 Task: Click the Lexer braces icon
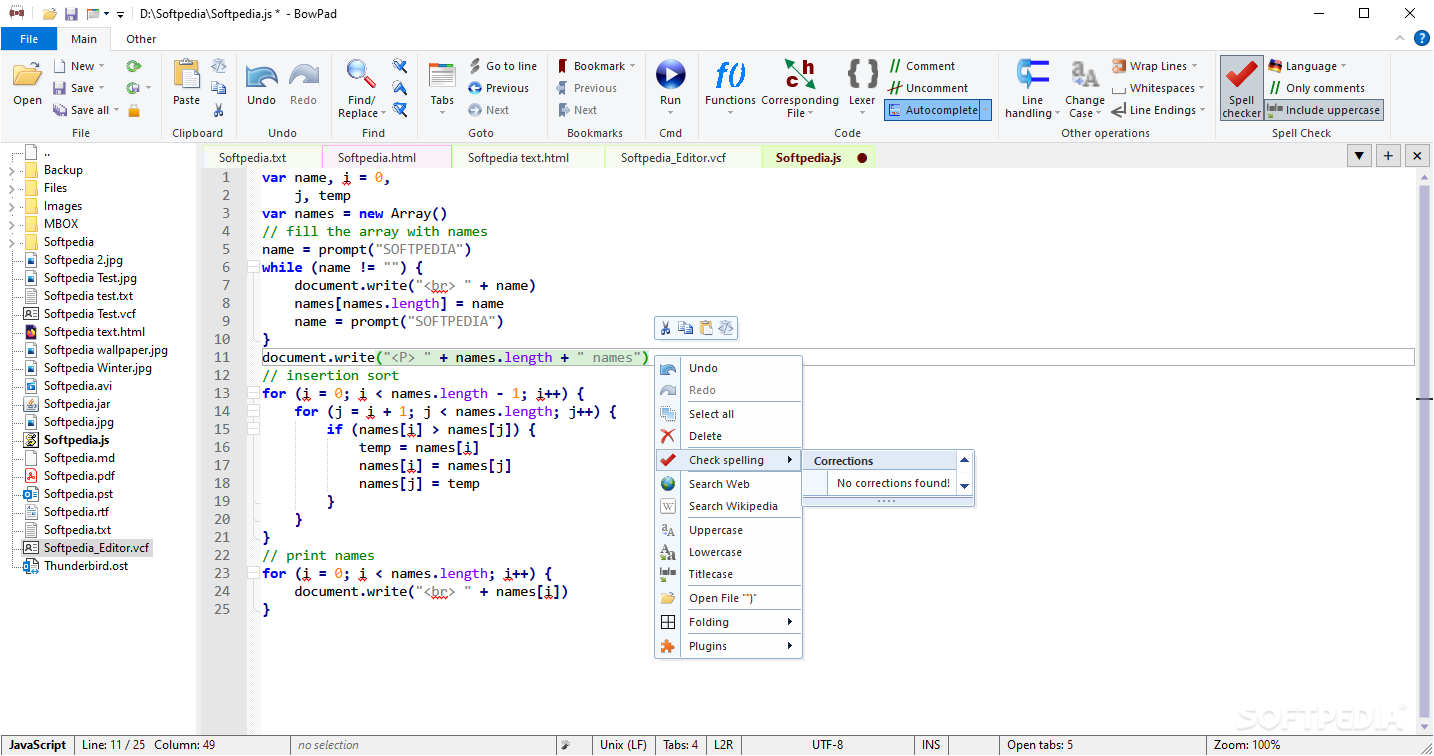coord(862,75)
